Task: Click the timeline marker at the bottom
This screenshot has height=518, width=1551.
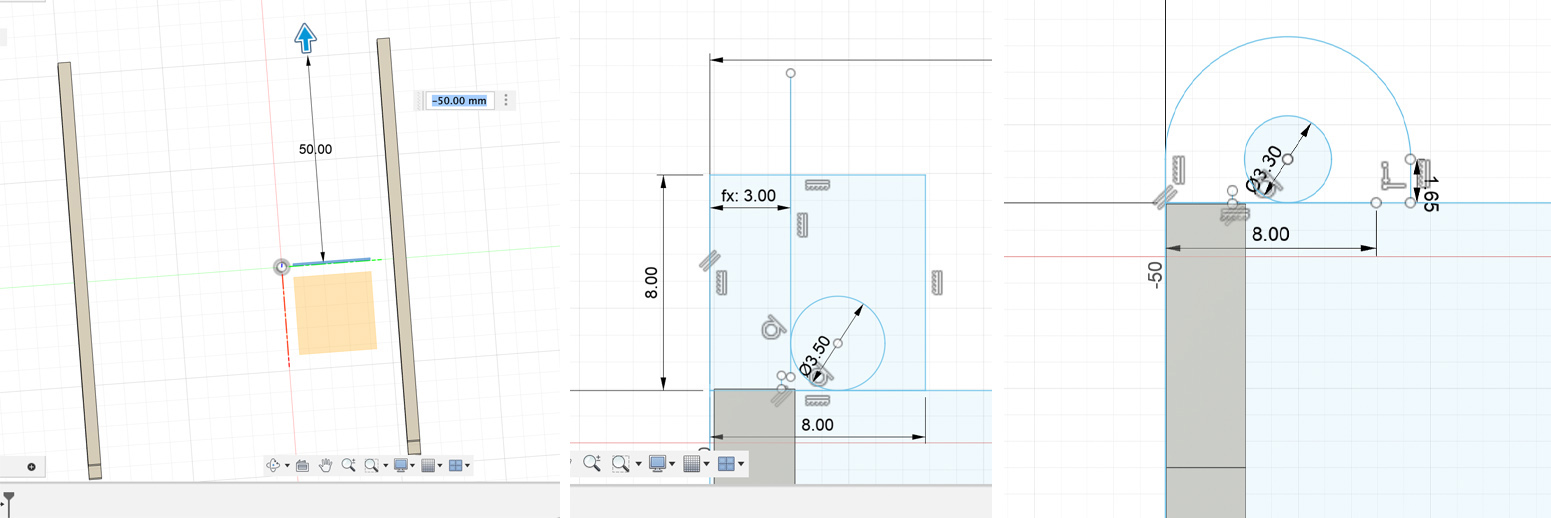Action: coord(9,498)
